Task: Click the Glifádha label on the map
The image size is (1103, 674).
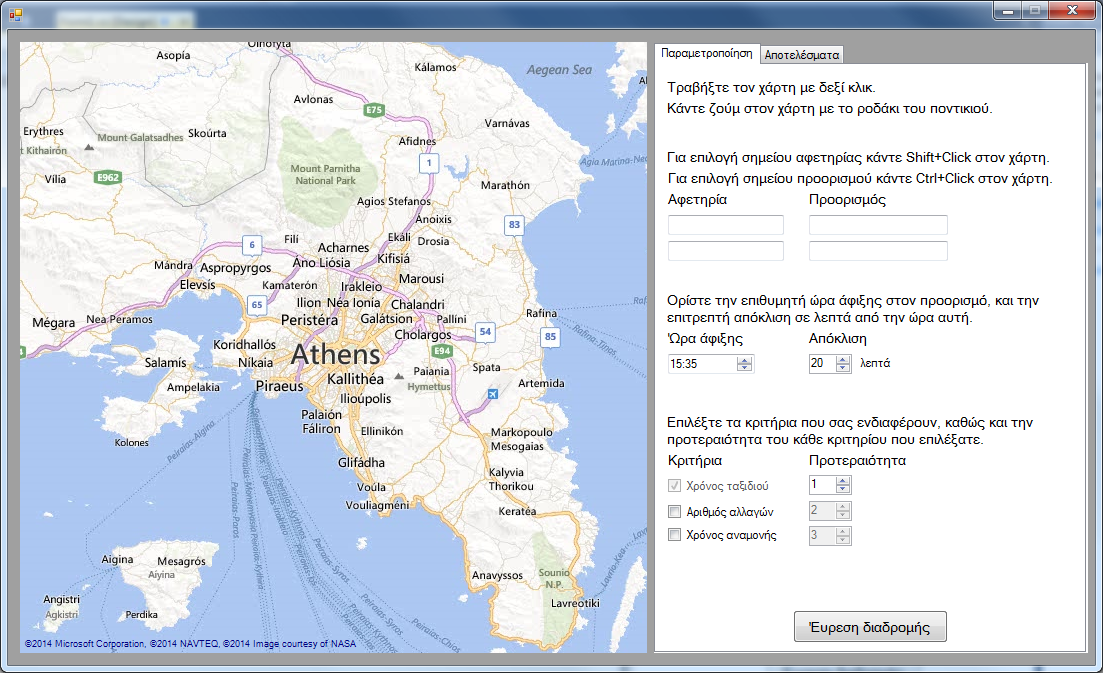Action: [361, 462]
